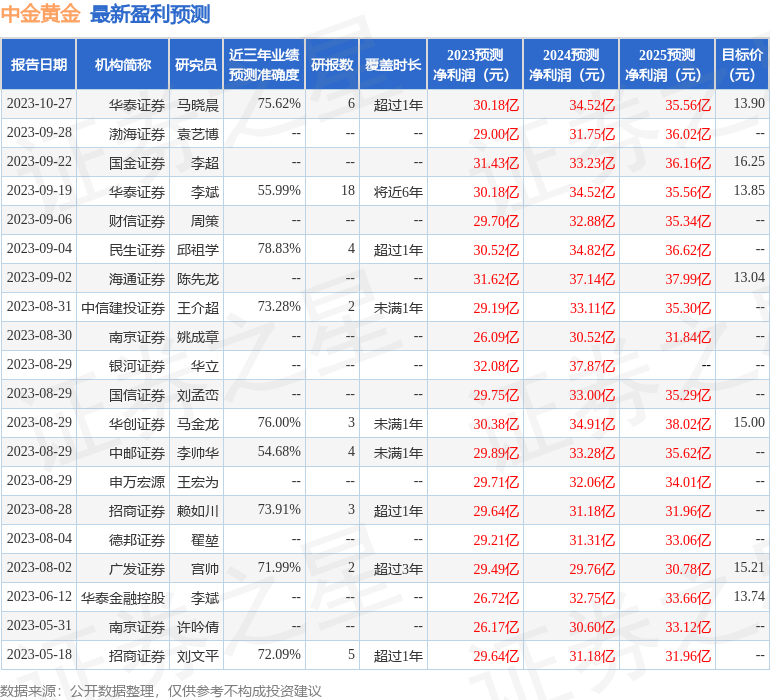The image size is (770, 700).
Task: Select the 研报数 column header
Action: click(332, 64)
